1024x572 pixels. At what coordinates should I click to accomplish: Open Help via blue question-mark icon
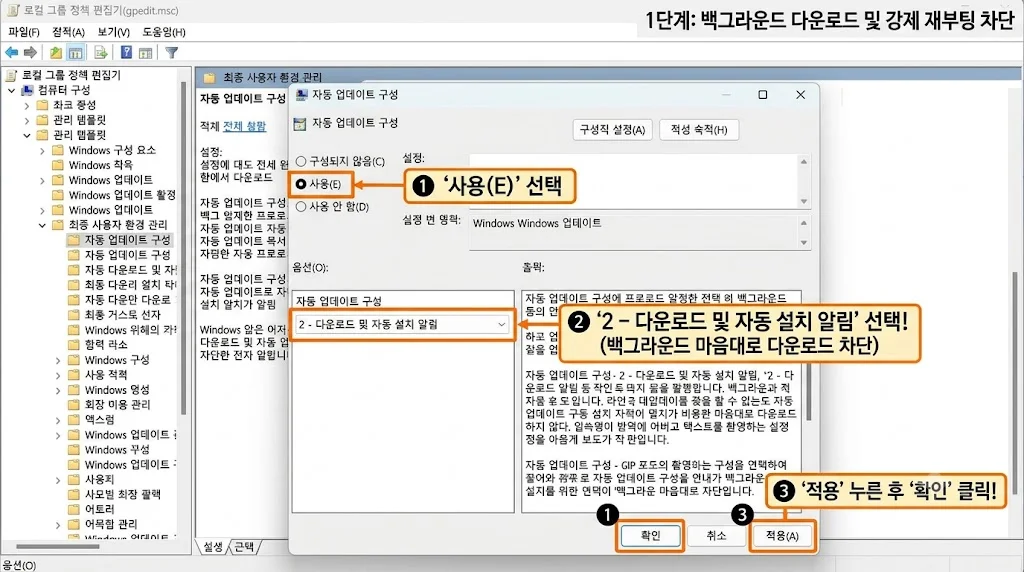127,52
